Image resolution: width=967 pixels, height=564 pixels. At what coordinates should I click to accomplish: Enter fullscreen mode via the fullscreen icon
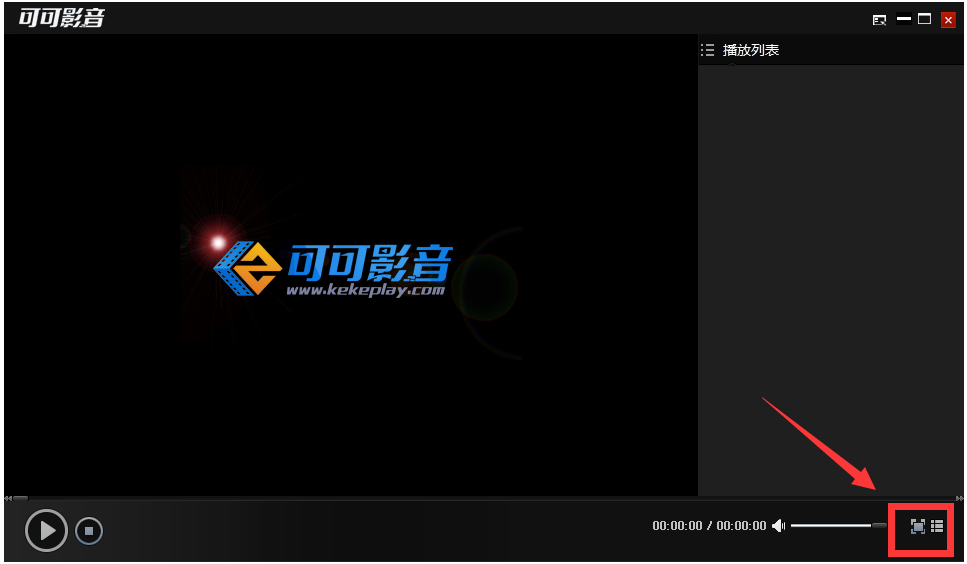tap(918, 526)
